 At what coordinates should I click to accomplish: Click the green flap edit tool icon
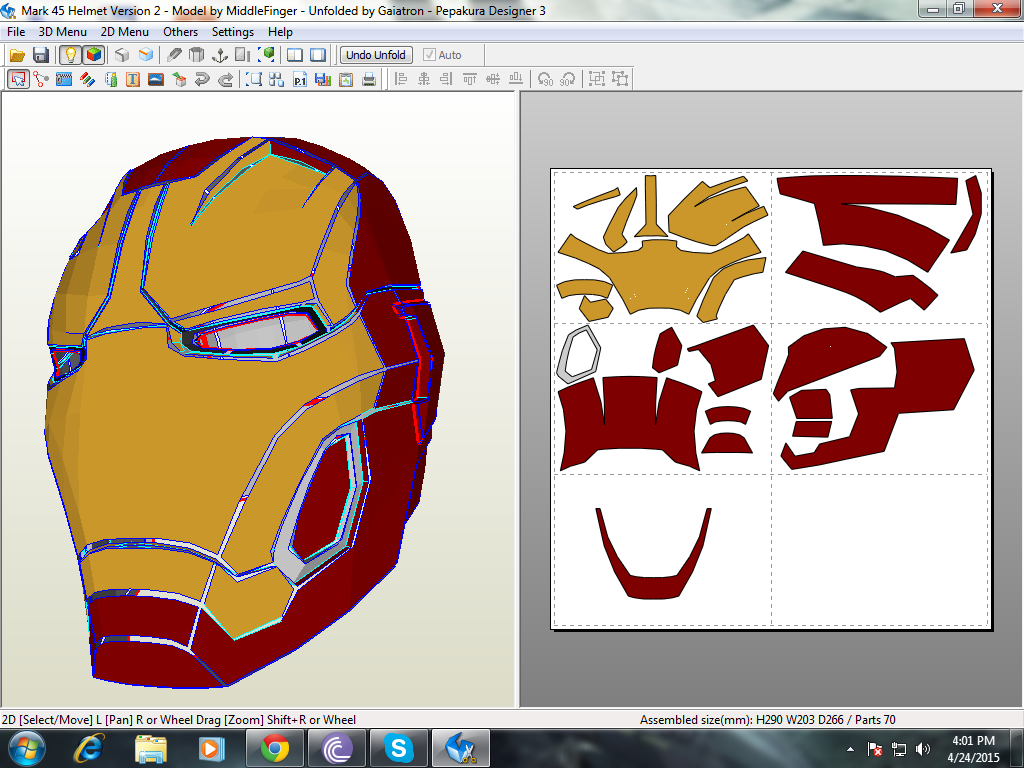[111, 80]
